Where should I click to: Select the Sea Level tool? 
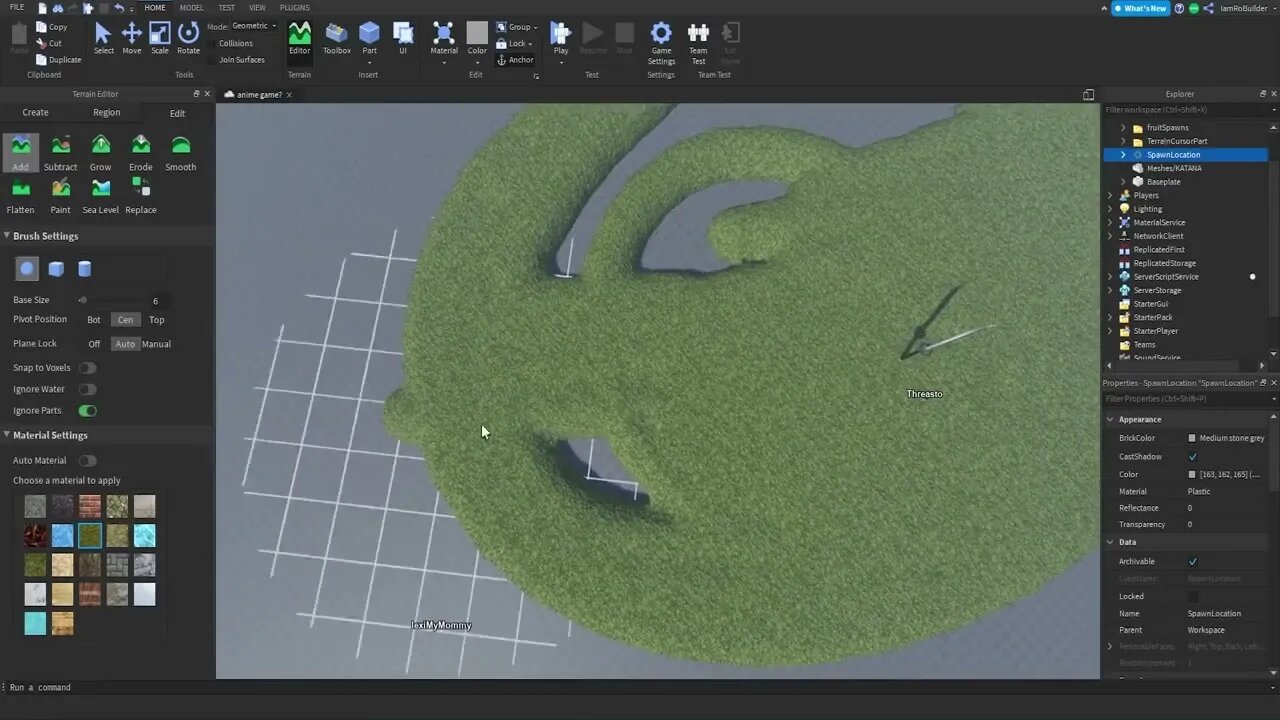point(101,196)
